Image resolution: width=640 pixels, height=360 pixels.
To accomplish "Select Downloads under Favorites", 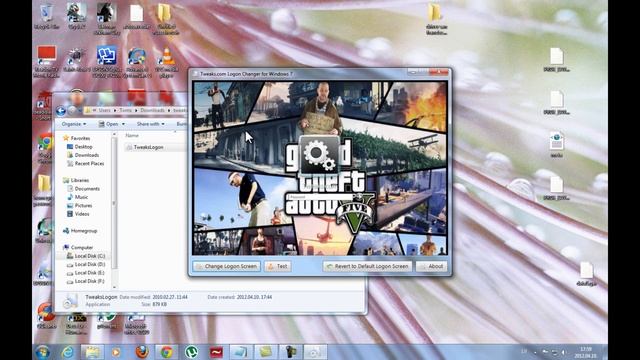I will coord(83,155).
